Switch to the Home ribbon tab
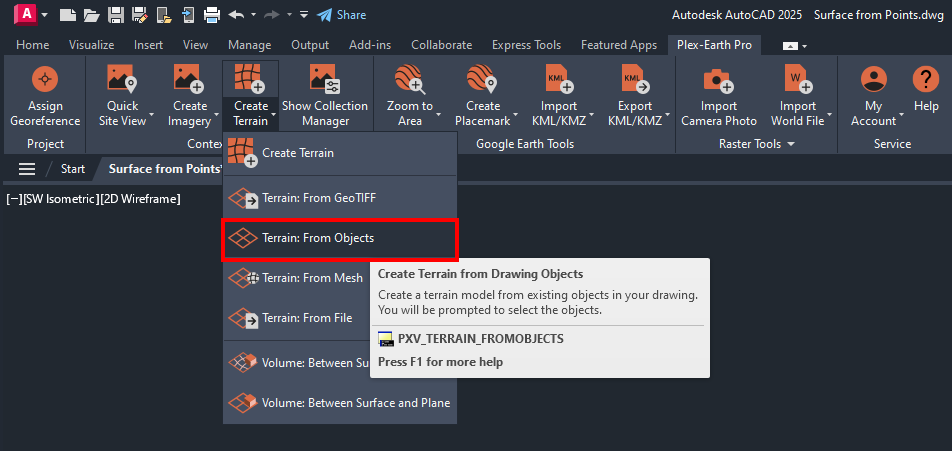 33,45
